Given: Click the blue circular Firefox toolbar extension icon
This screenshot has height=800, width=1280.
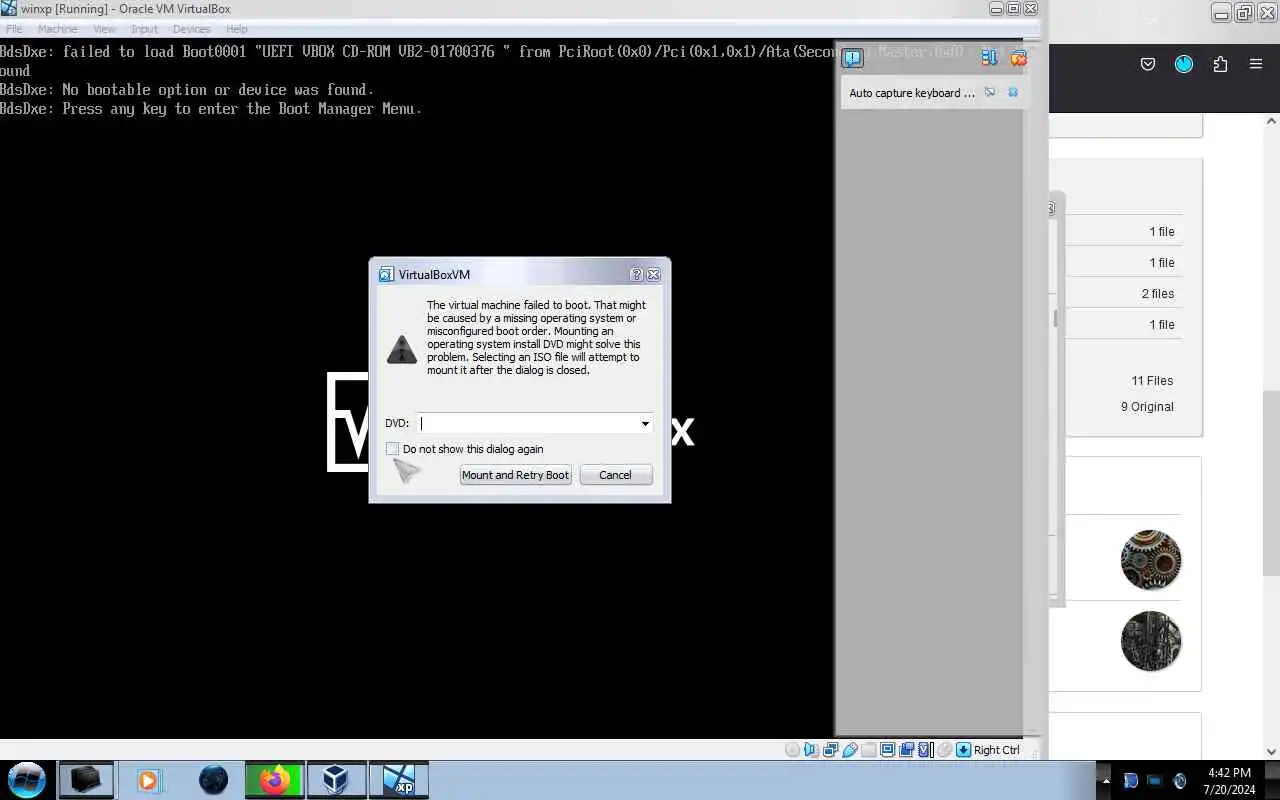Looking at the screenshot, I should click(x=1184, y=64).
